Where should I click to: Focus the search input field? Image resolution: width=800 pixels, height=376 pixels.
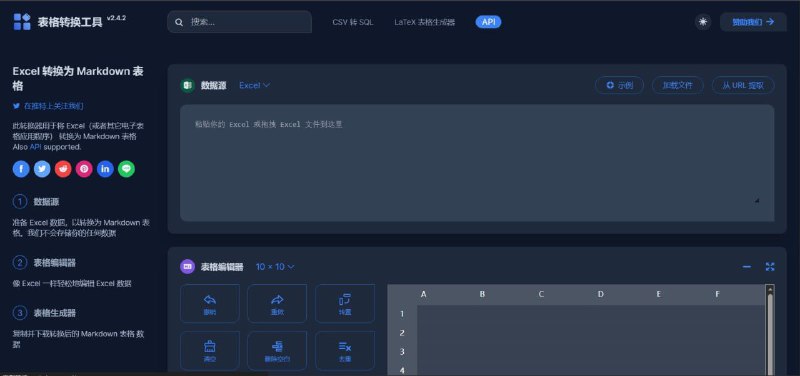click(x=239, y=22)
